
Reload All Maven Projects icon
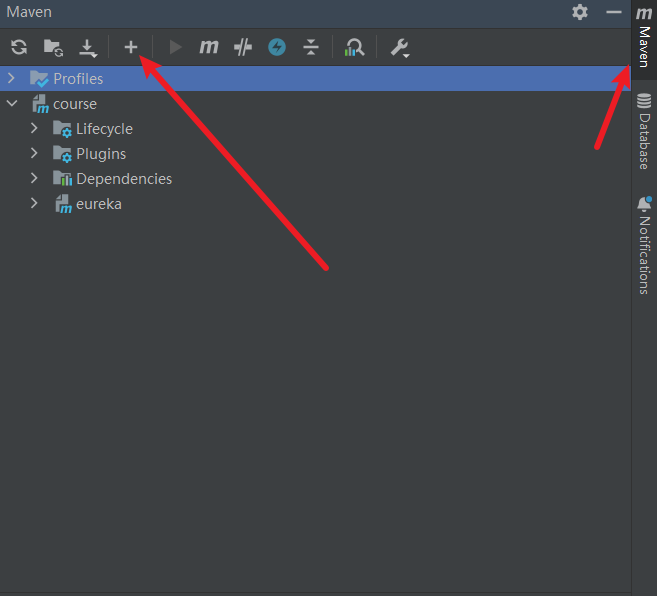pyautogui.click(x=19, y=47)
